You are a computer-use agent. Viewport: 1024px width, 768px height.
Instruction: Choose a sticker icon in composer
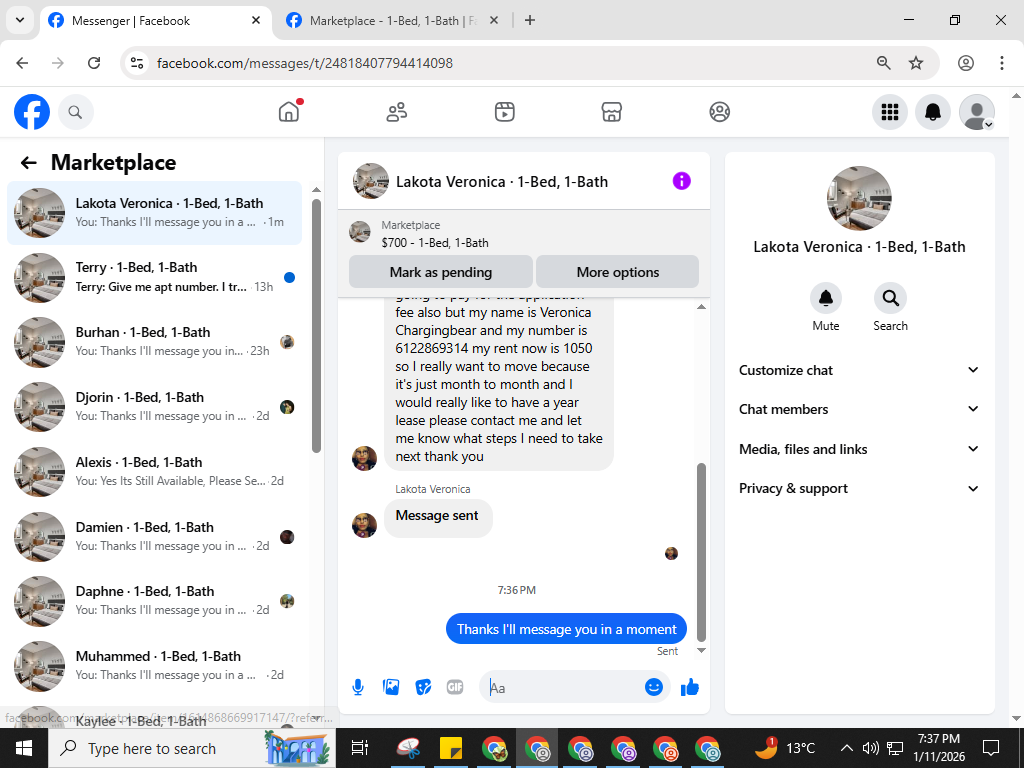point(423,687)
